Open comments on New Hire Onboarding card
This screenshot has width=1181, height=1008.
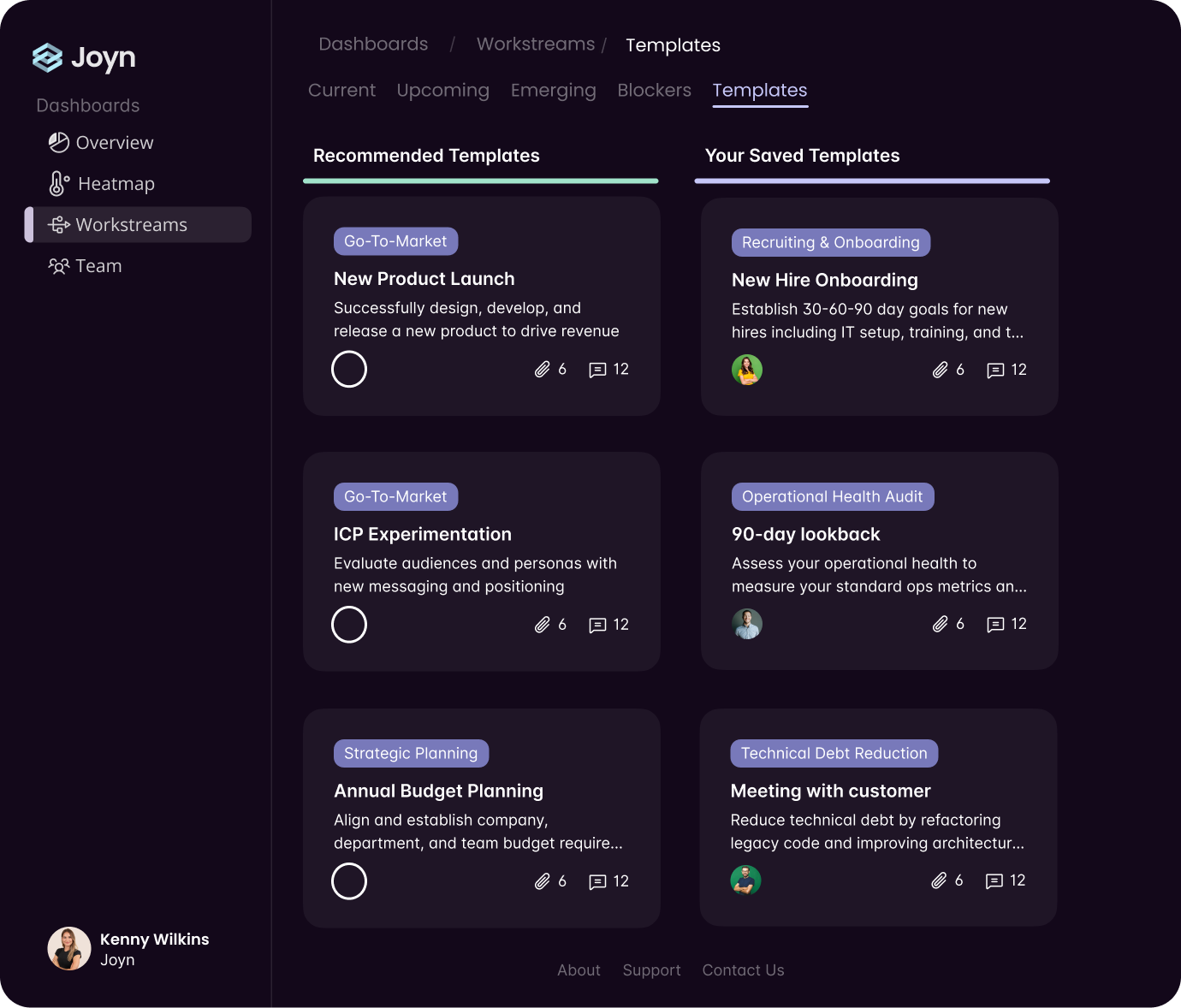[994, 370]
